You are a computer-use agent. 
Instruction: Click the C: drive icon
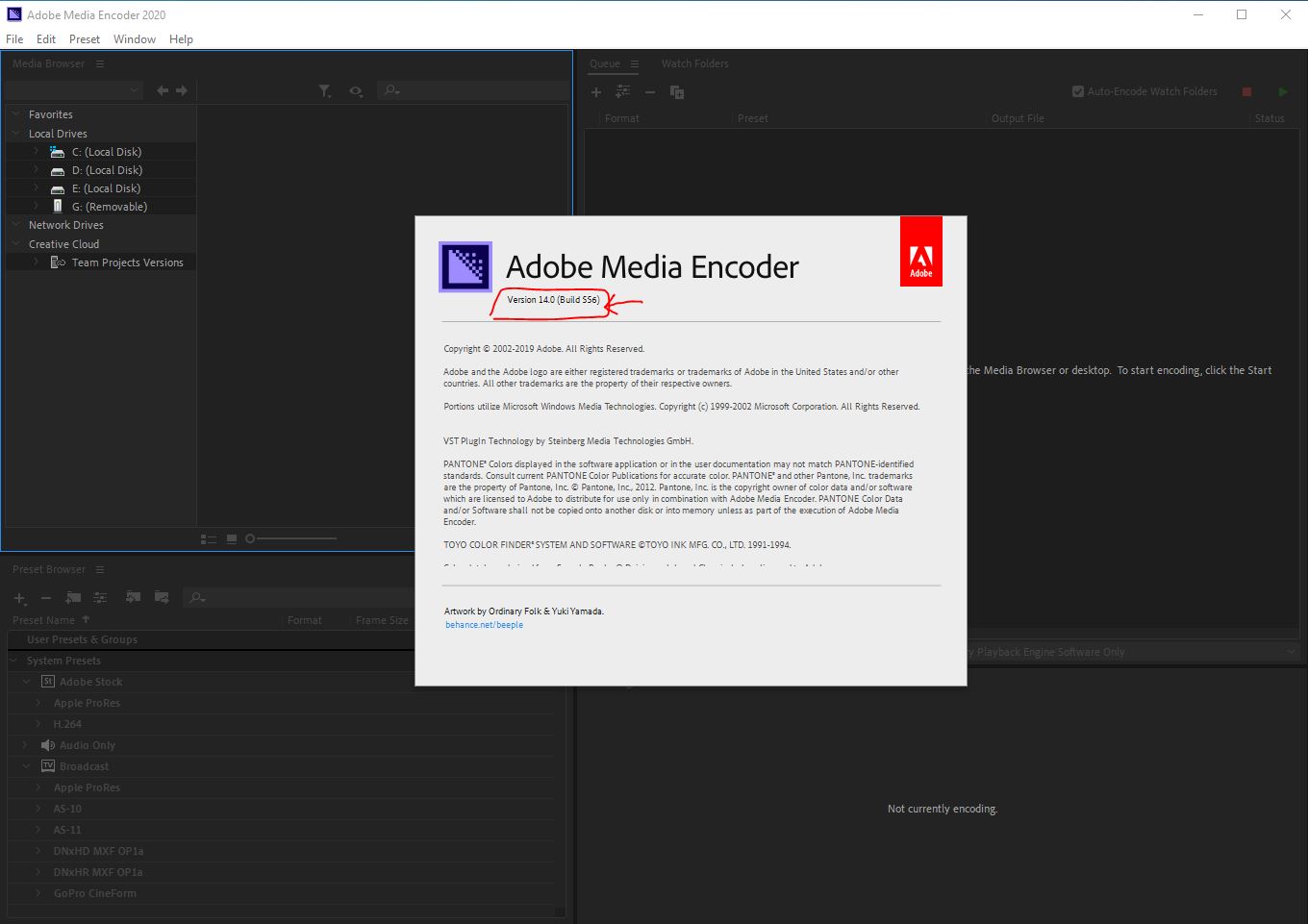(58, 152)
